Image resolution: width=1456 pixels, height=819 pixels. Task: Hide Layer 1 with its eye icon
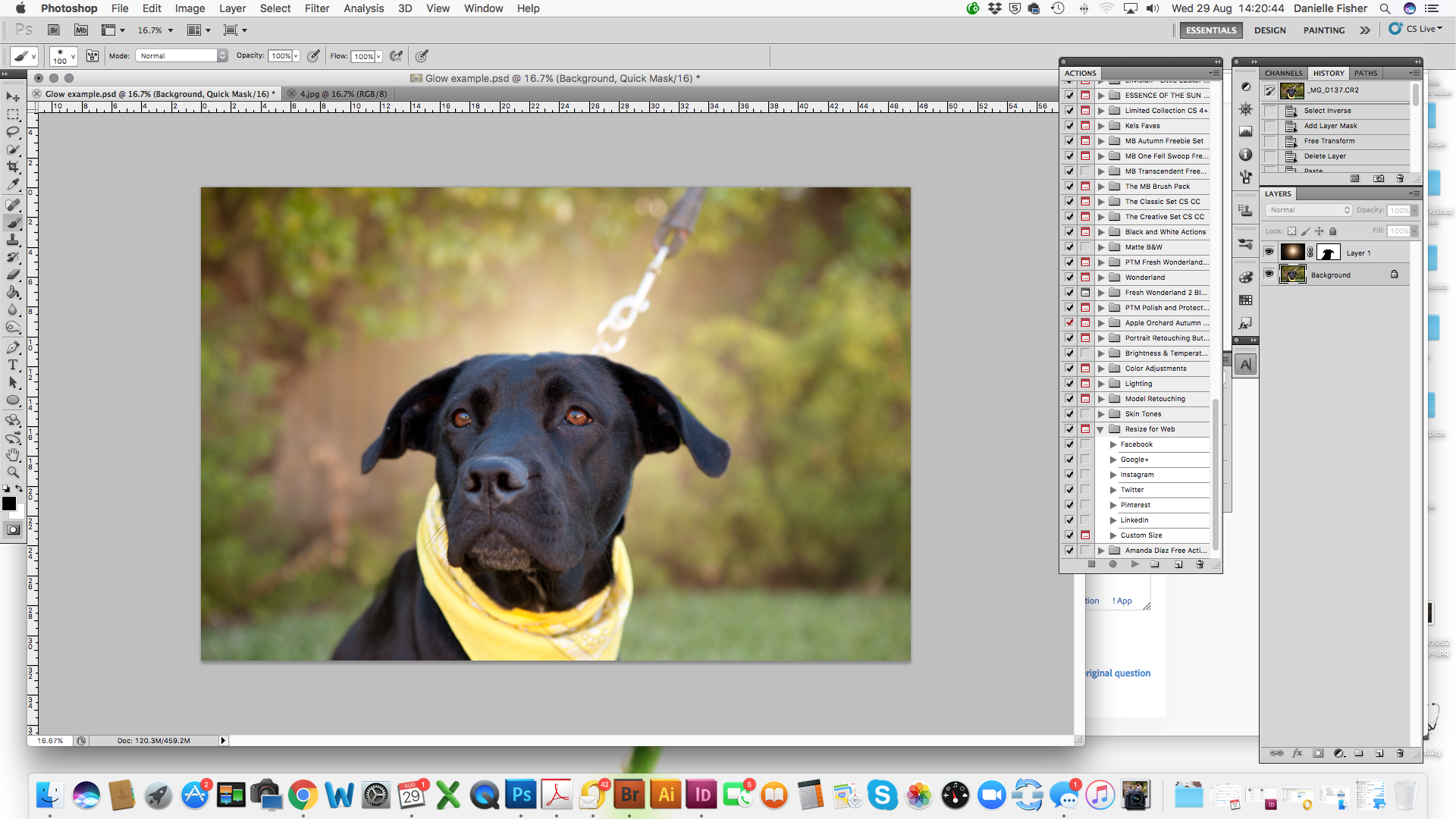pyautogui.click(x=1269, y=253)
